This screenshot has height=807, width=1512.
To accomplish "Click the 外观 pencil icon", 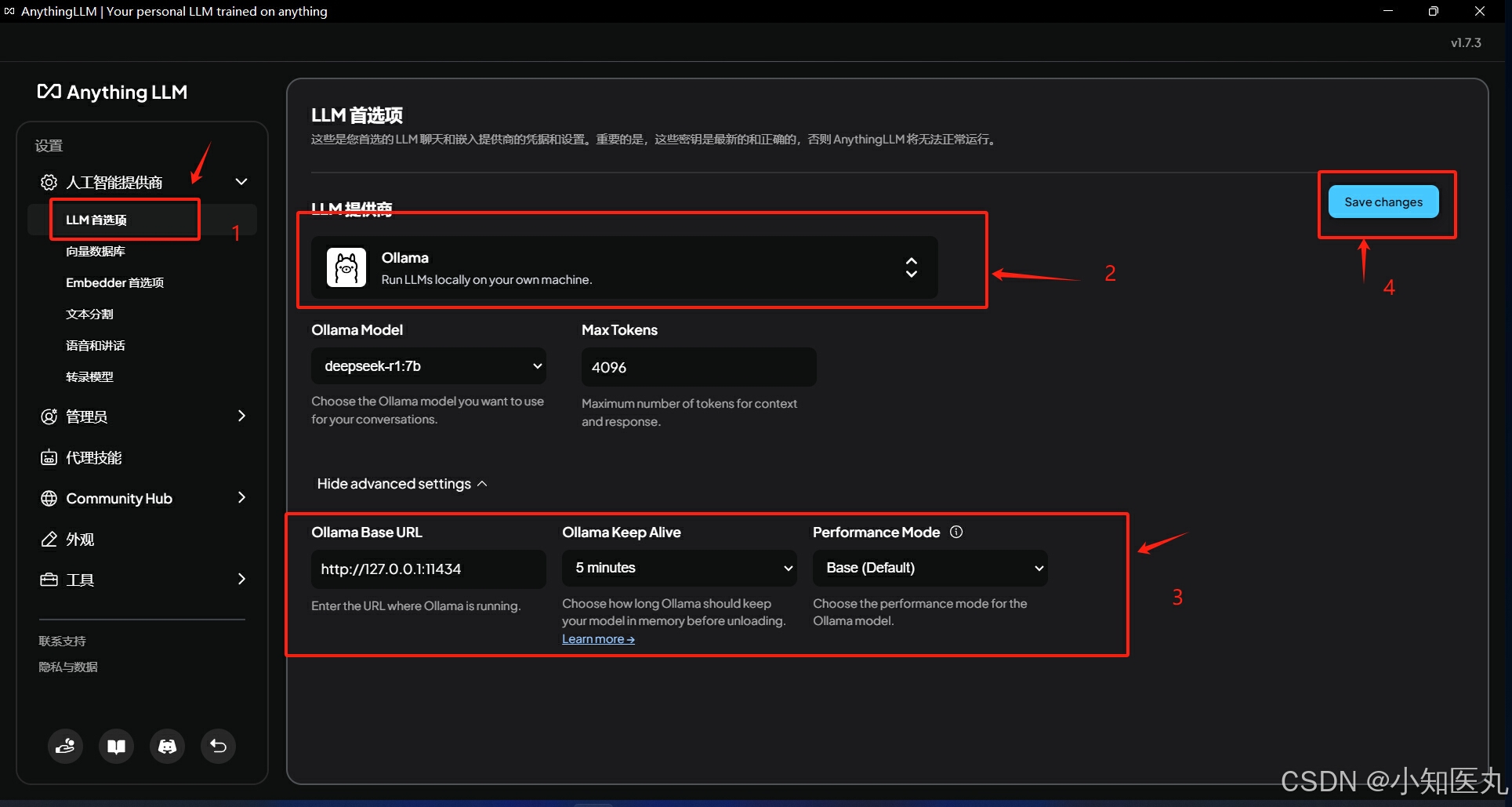I will 48,539.
